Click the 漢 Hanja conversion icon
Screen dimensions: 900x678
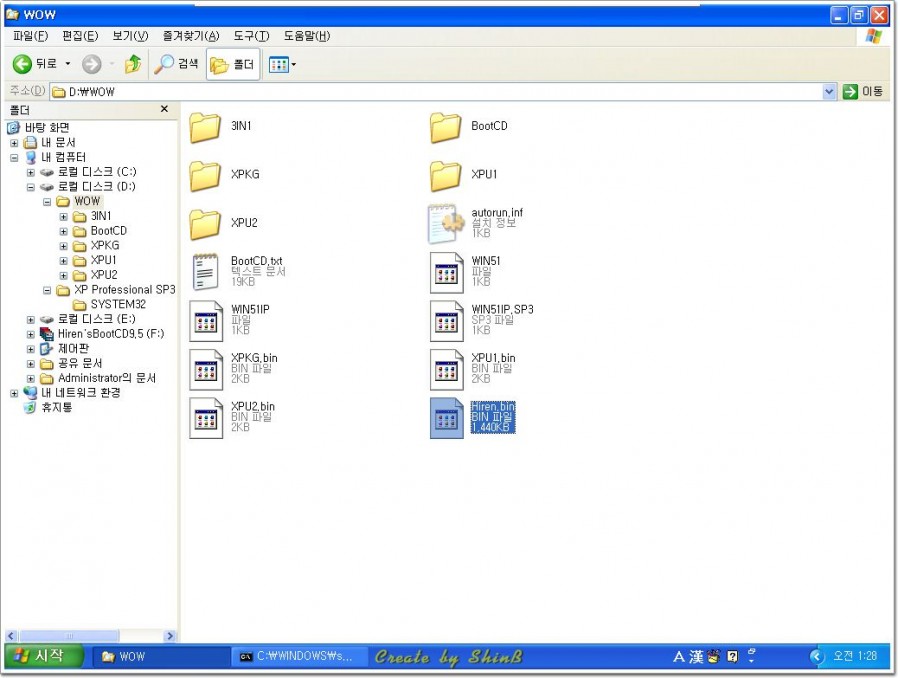click(696, 656)
